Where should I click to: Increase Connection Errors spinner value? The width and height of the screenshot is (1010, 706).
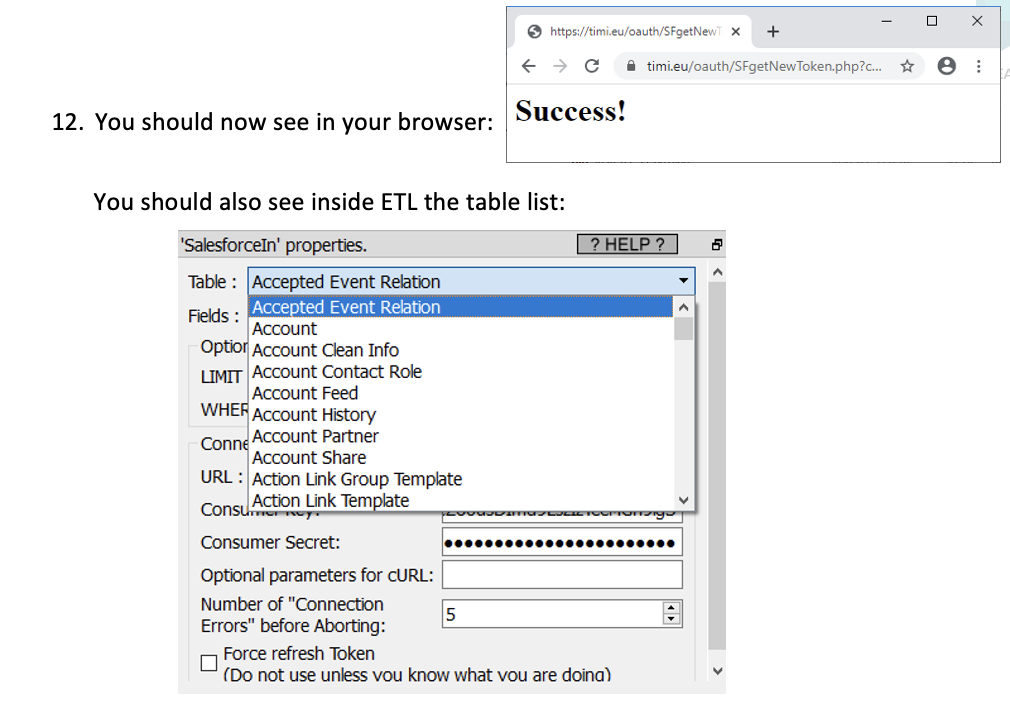click(x=671, y=608)
